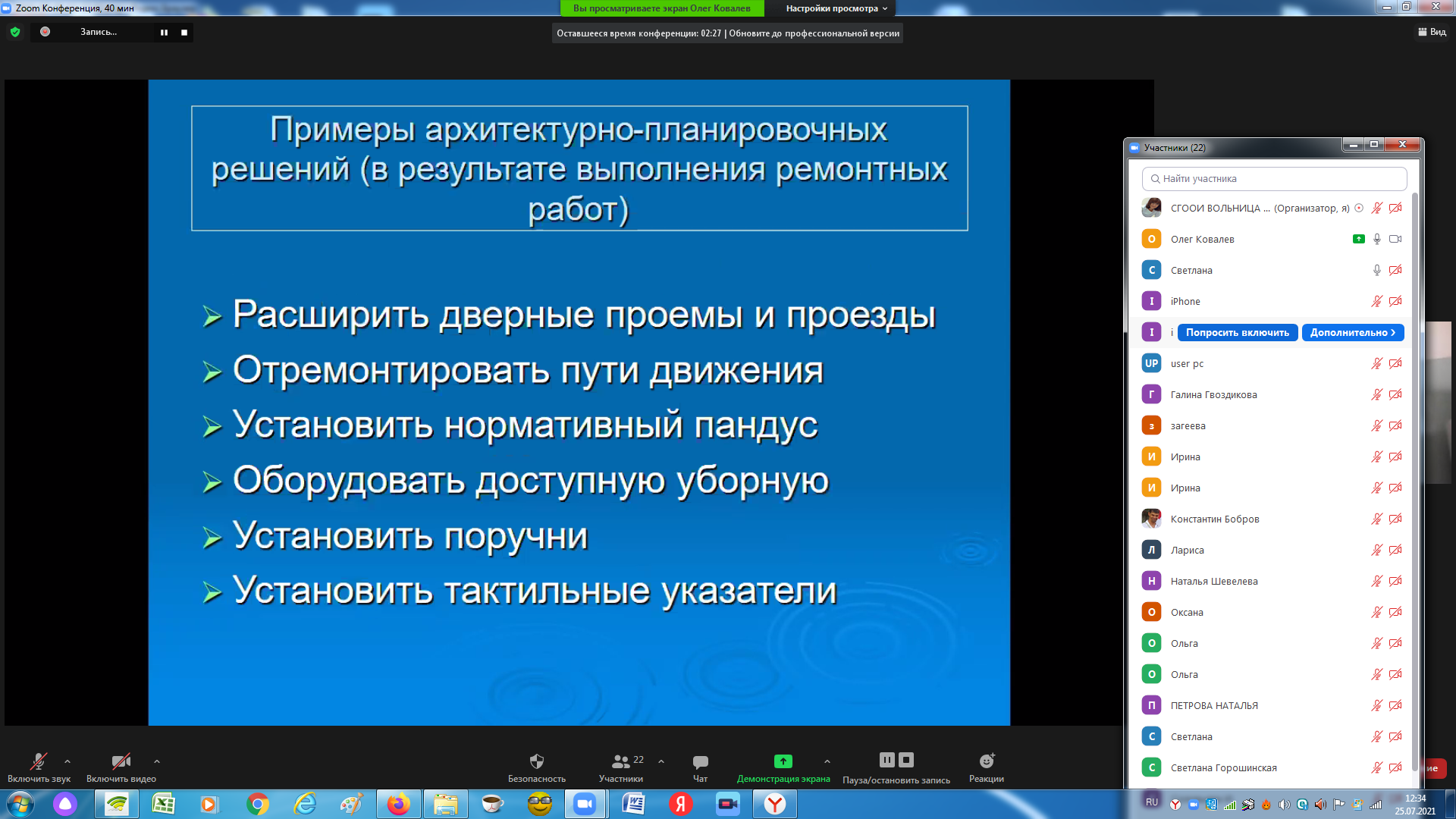Turn on camera with Включить видео
Viewport: 1456px width, 819px height.
121,761
